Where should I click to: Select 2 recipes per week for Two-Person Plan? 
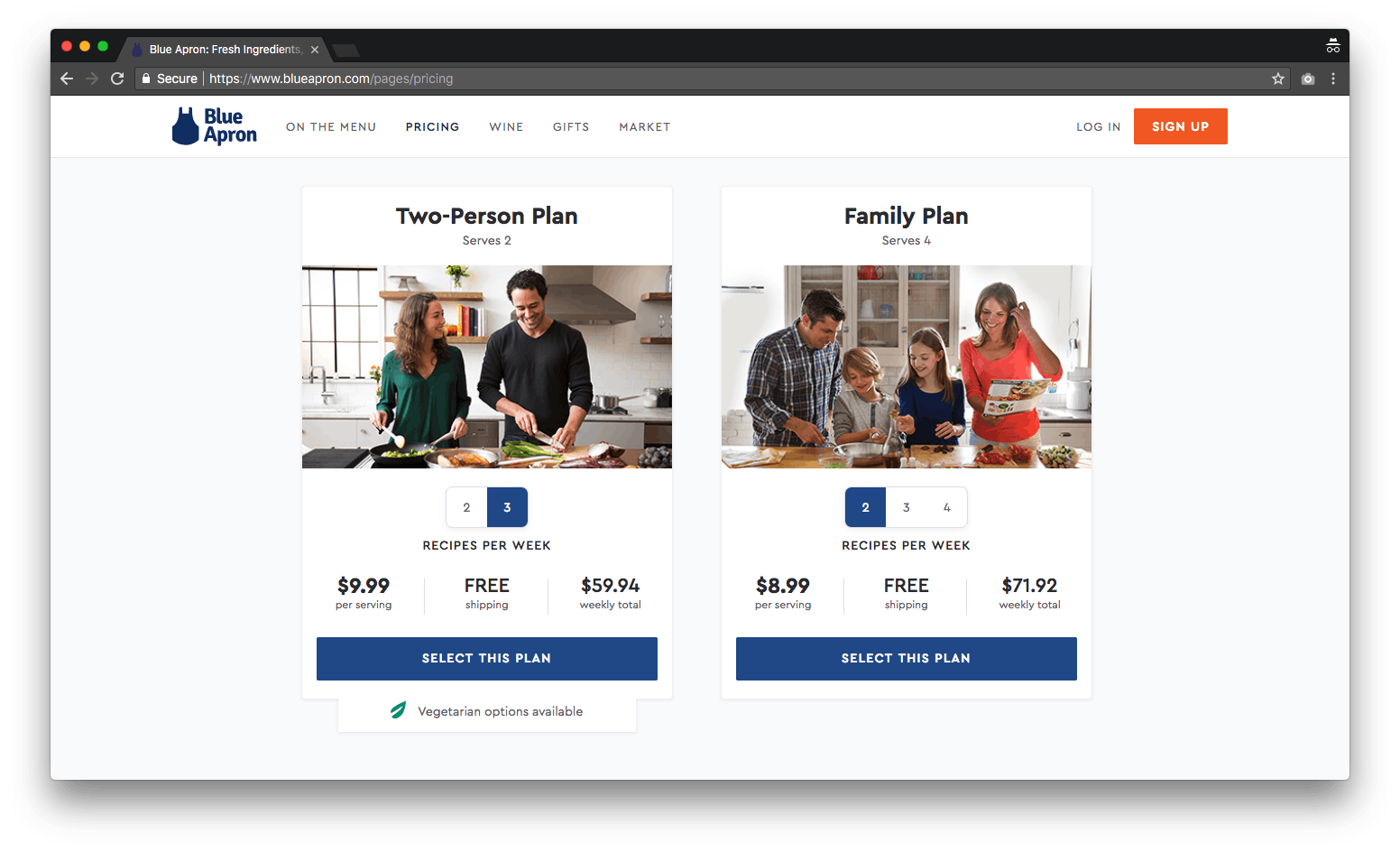pyautogui.click(x=466, y=507)
